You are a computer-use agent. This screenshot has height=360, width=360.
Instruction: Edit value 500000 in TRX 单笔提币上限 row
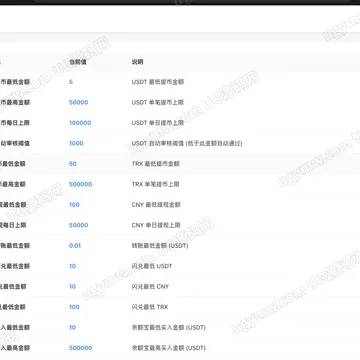point(80,184)
